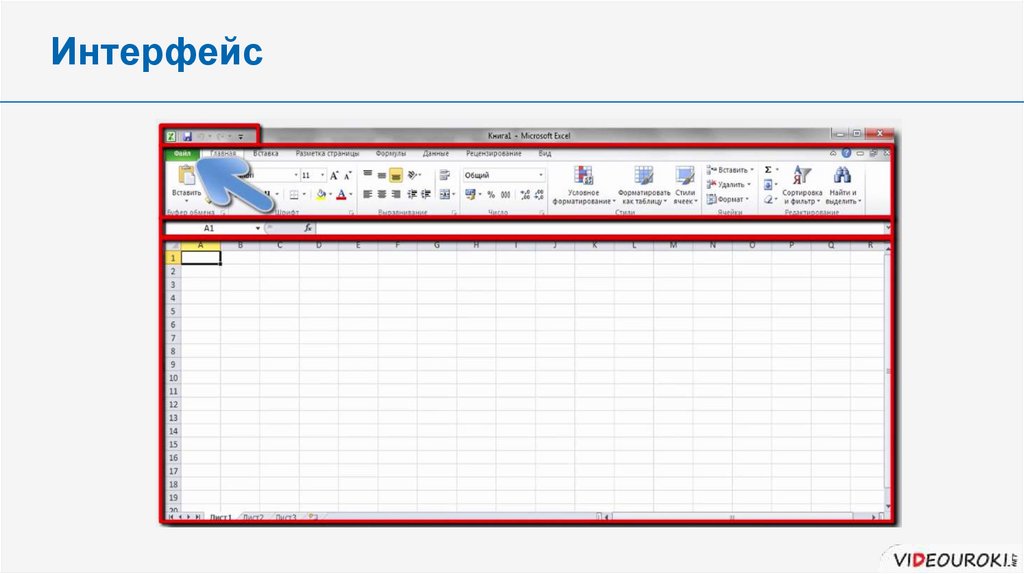
Task: Click Вставить in the Ячейки group
Action: pyautogui.click(x=730, y=170)
